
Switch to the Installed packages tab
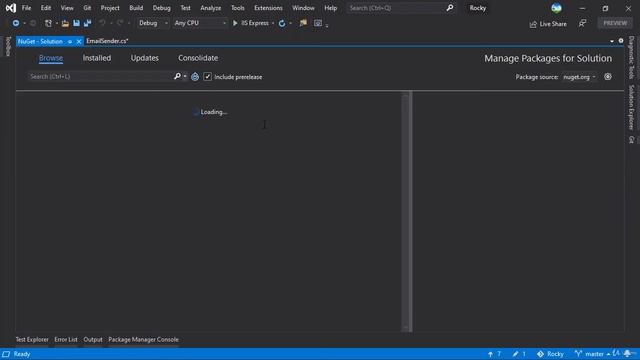pyautogui.click(x=97, y=58)
